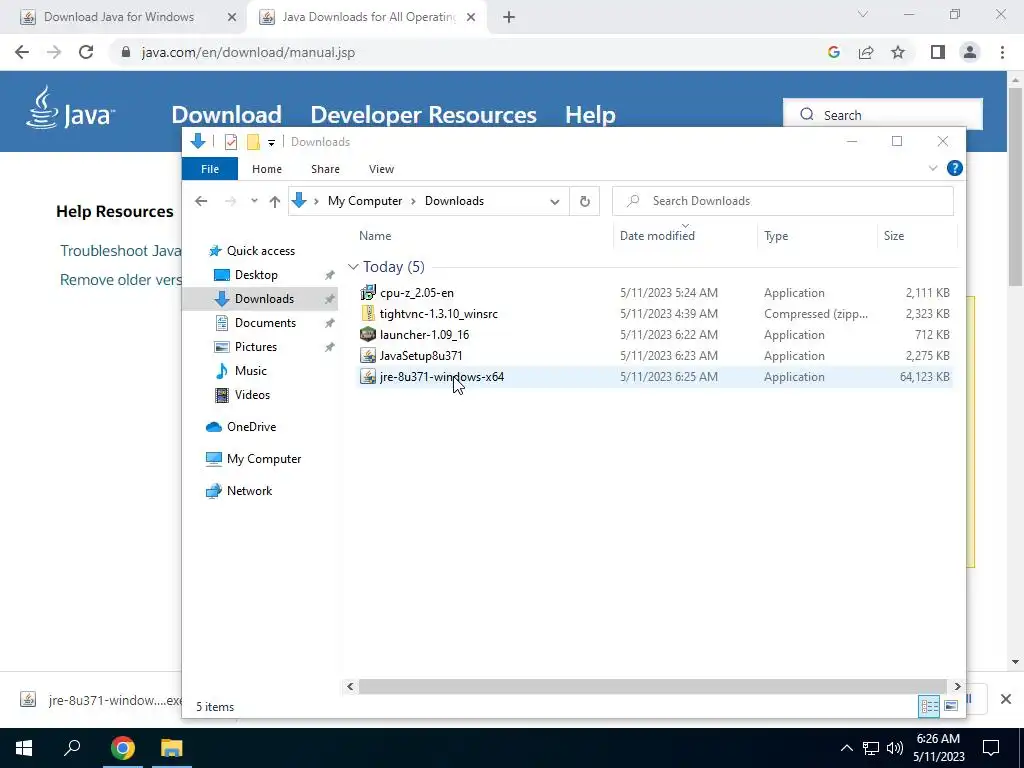Switch to the Share ribbon tab
The height and width of the screenshot is (768, 1024).
pyautogui.click(x=325, y=169)
